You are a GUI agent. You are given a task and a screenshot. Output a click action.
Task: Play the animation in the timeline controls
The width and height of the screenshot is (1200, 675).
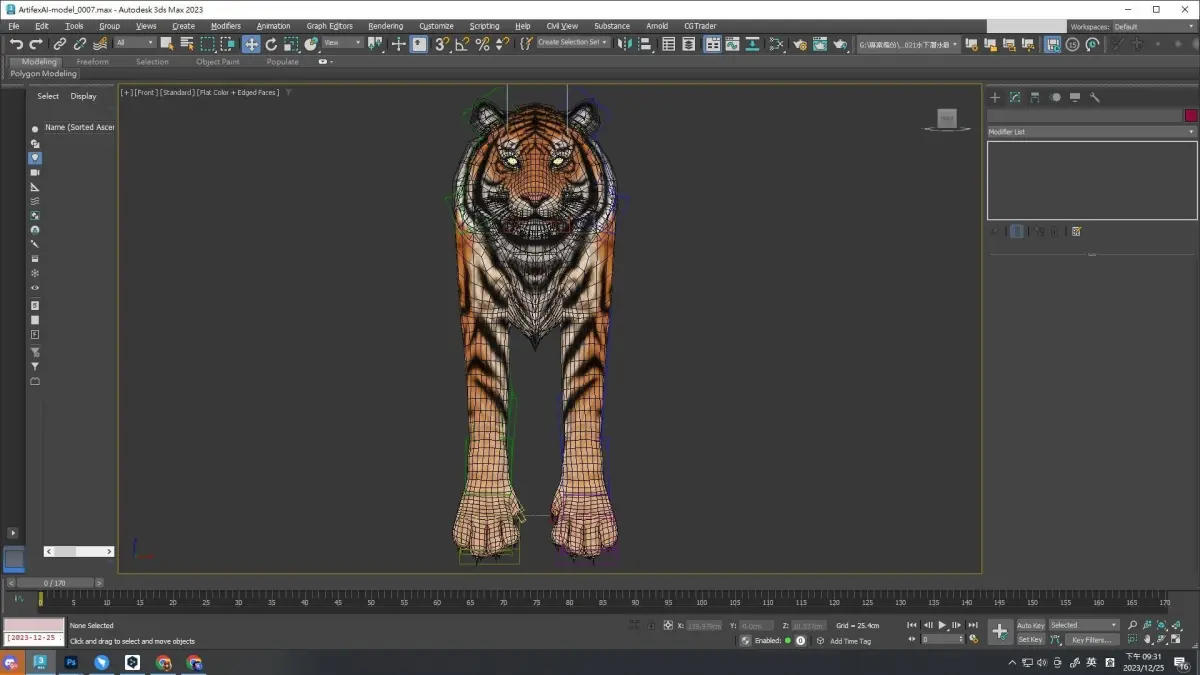coord(942,625)
